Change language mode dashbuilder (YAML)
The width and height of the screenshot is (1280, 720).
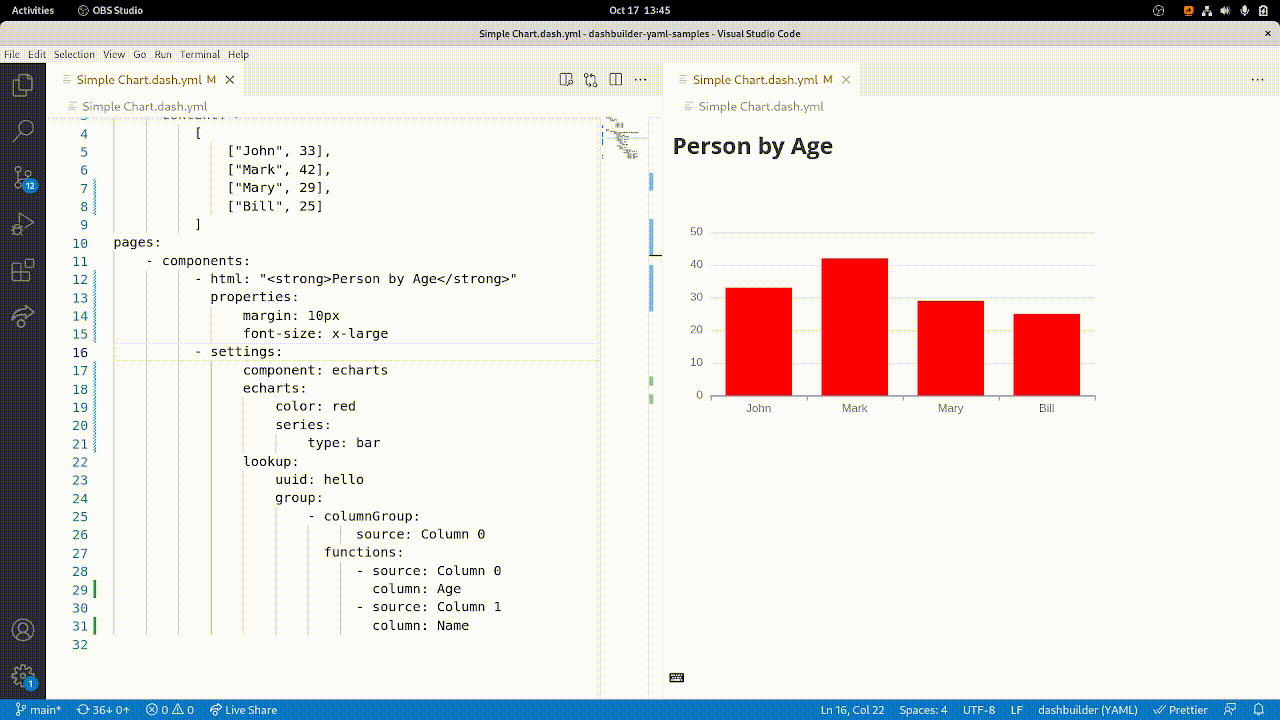[1088, 710]
